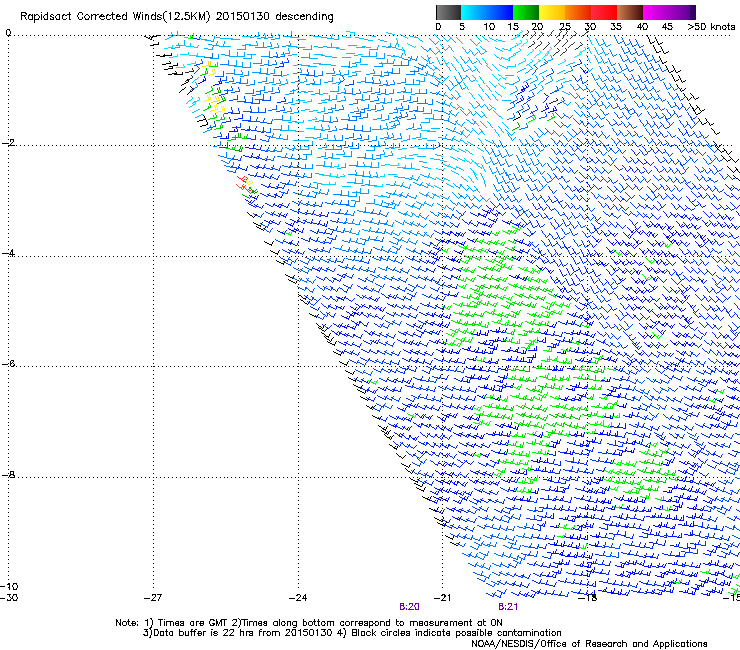Click the legend tick label '40'
Viewport: 740px width, 650px height.
(642, 27)
